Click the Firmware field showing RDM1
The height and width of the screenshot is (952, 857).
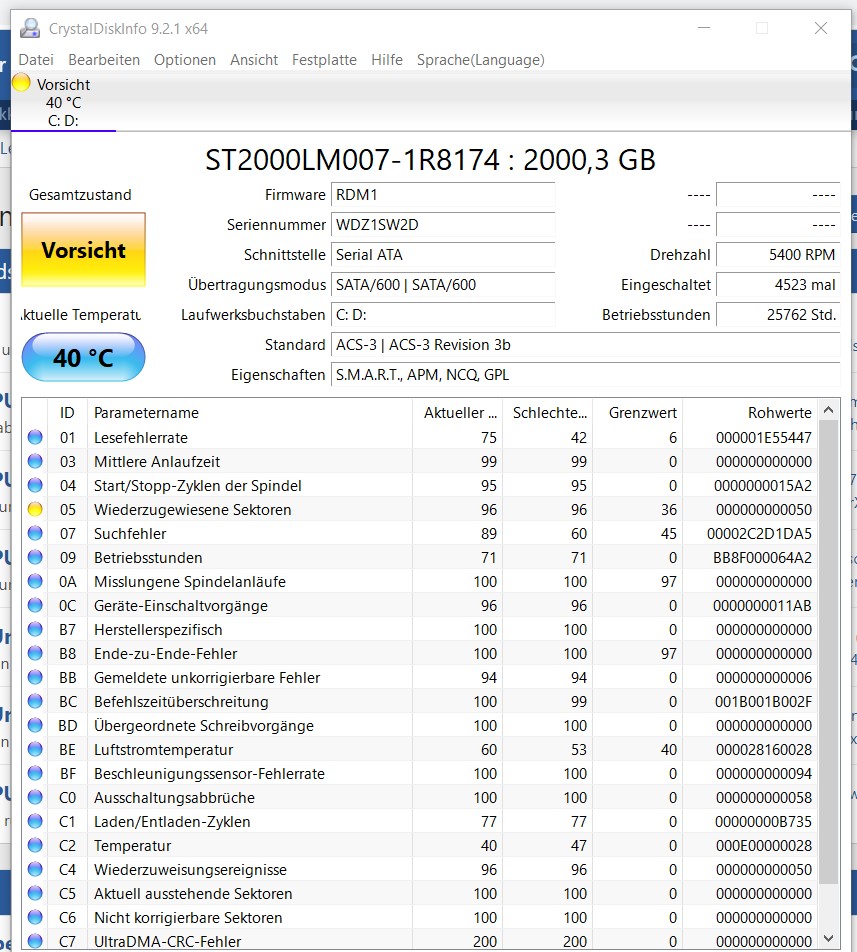pyautogui.click(x=443, y=195)
